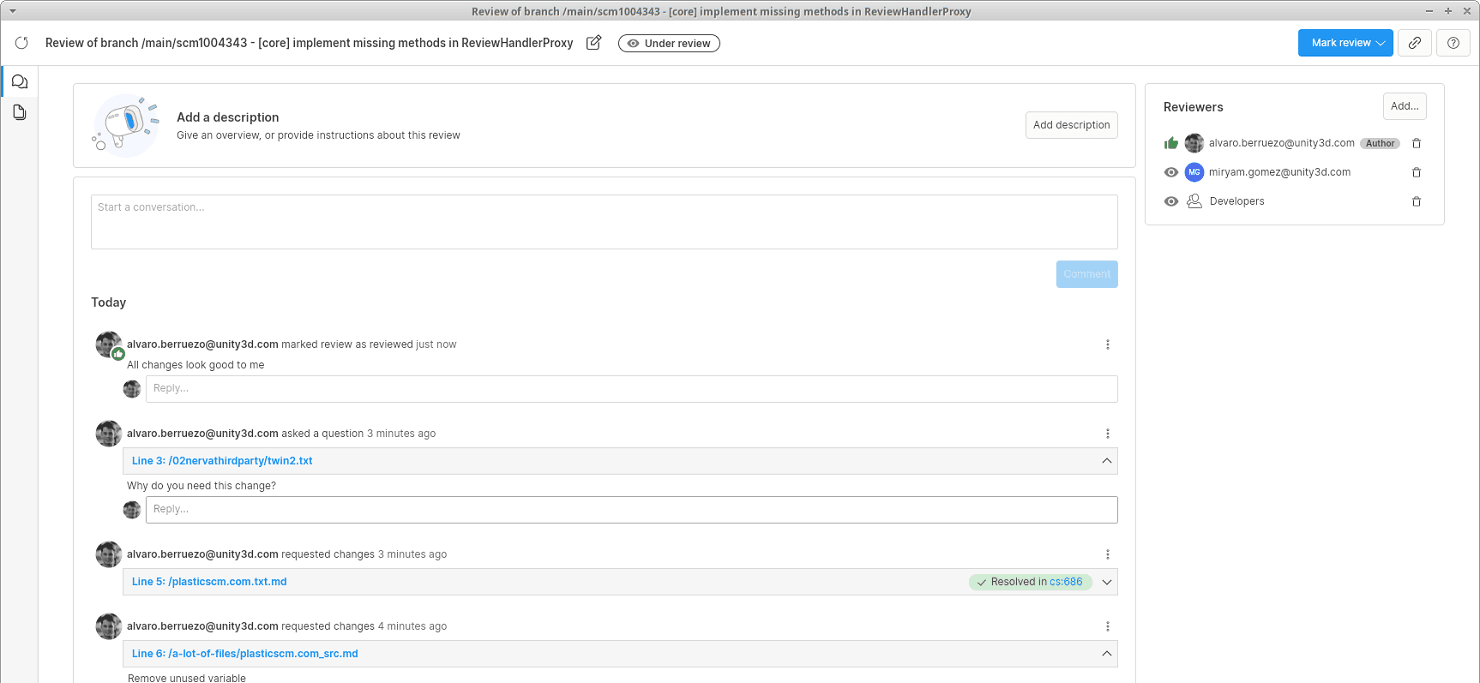Open the three-dot menu for the Line 6 comment
Screen dimensions: 1480x683
(1107, 625)
